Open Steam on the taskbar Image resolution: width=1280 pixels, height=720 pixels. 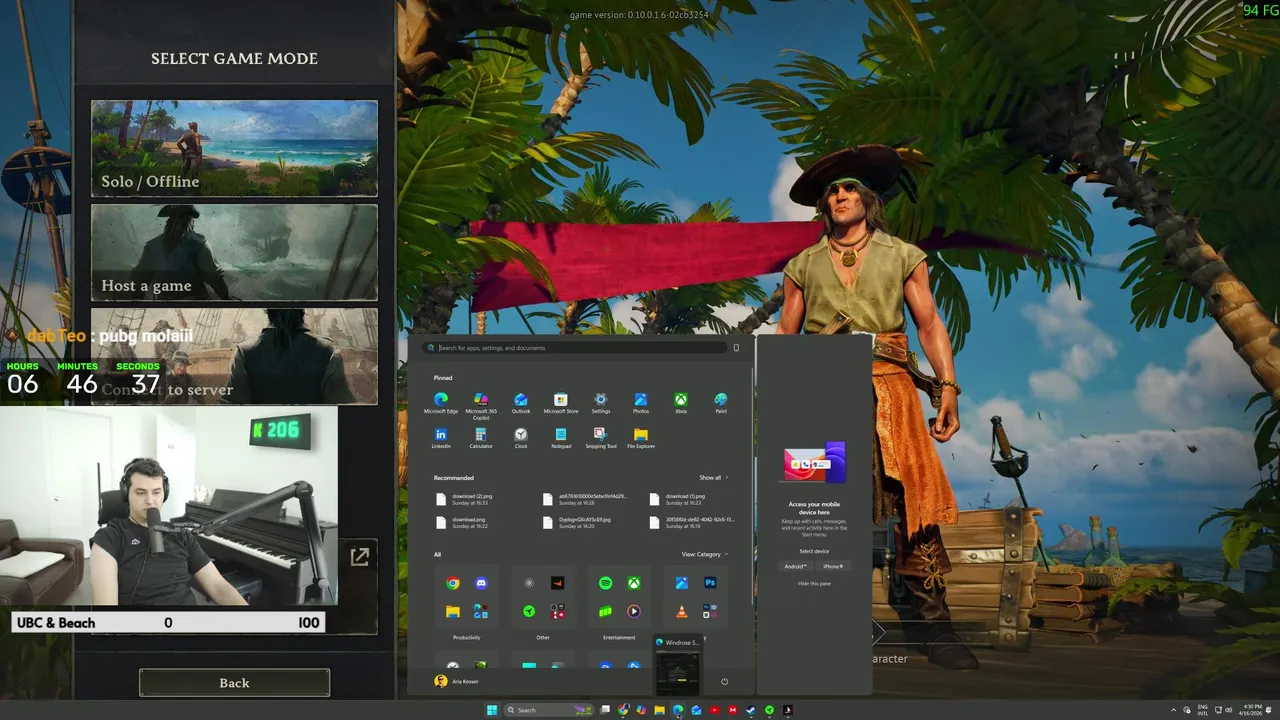point(751,710)
